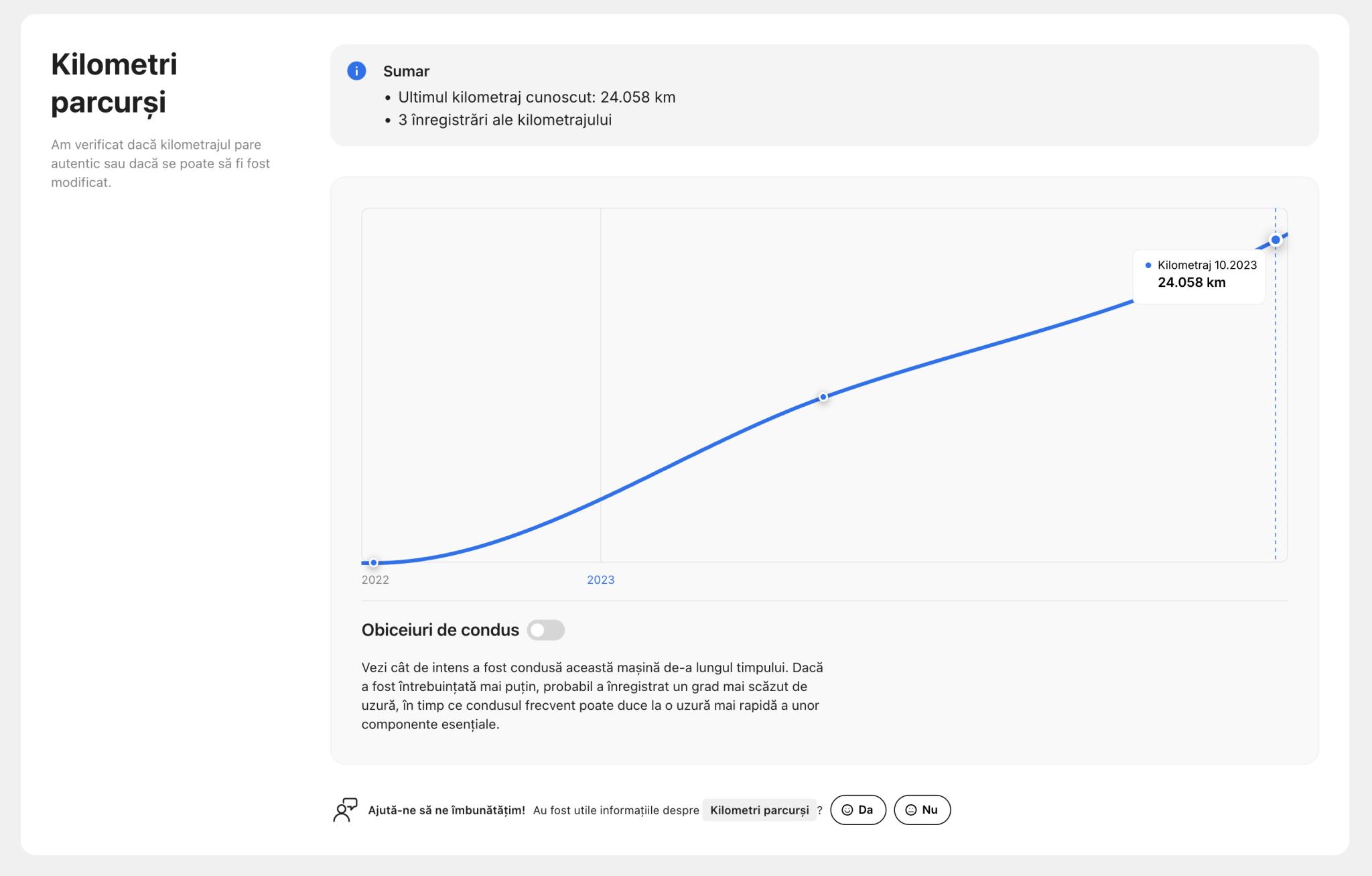Select the middle mileage point on the chart
This screenshot has width=1372, height=876.
pos(823,397)
